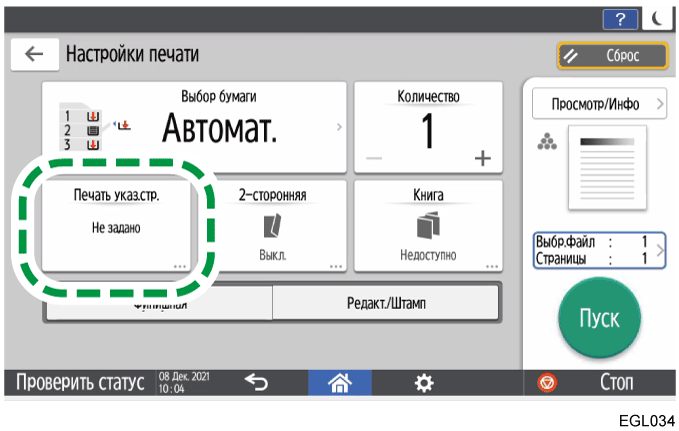This screenshot has height=431, width=679.
Task: Tap the return arrow icon in bottom bar
Action: pos(257,382)
